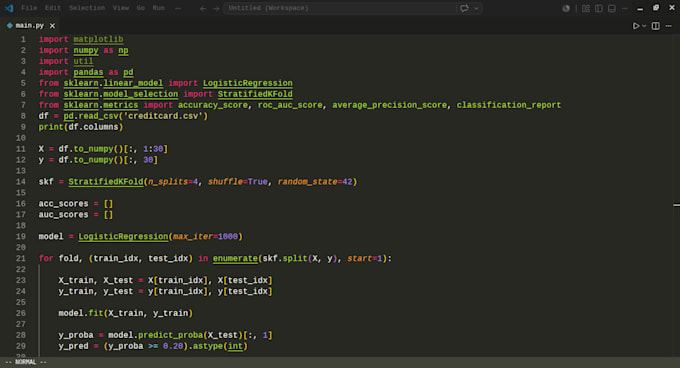Run the Python file with play icon
This screenshot has height=368, width=680.
pyautogui.click(x=636, y=26)
